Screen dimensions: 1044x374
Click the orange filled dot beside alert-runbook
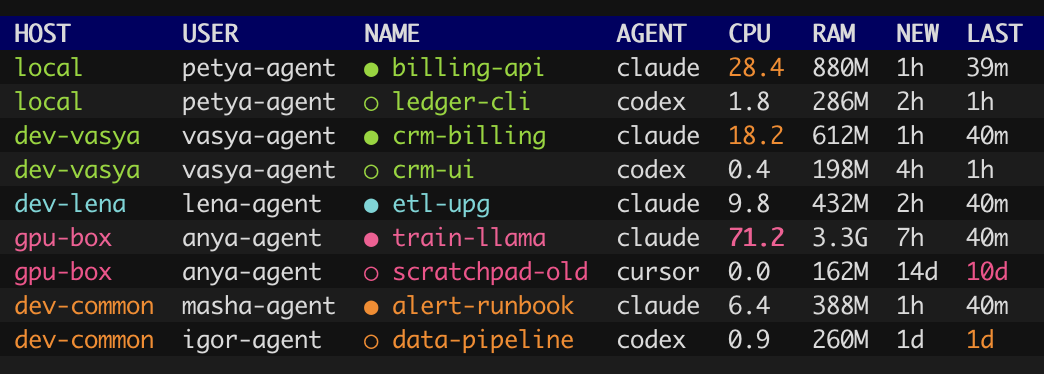[372, 307]
